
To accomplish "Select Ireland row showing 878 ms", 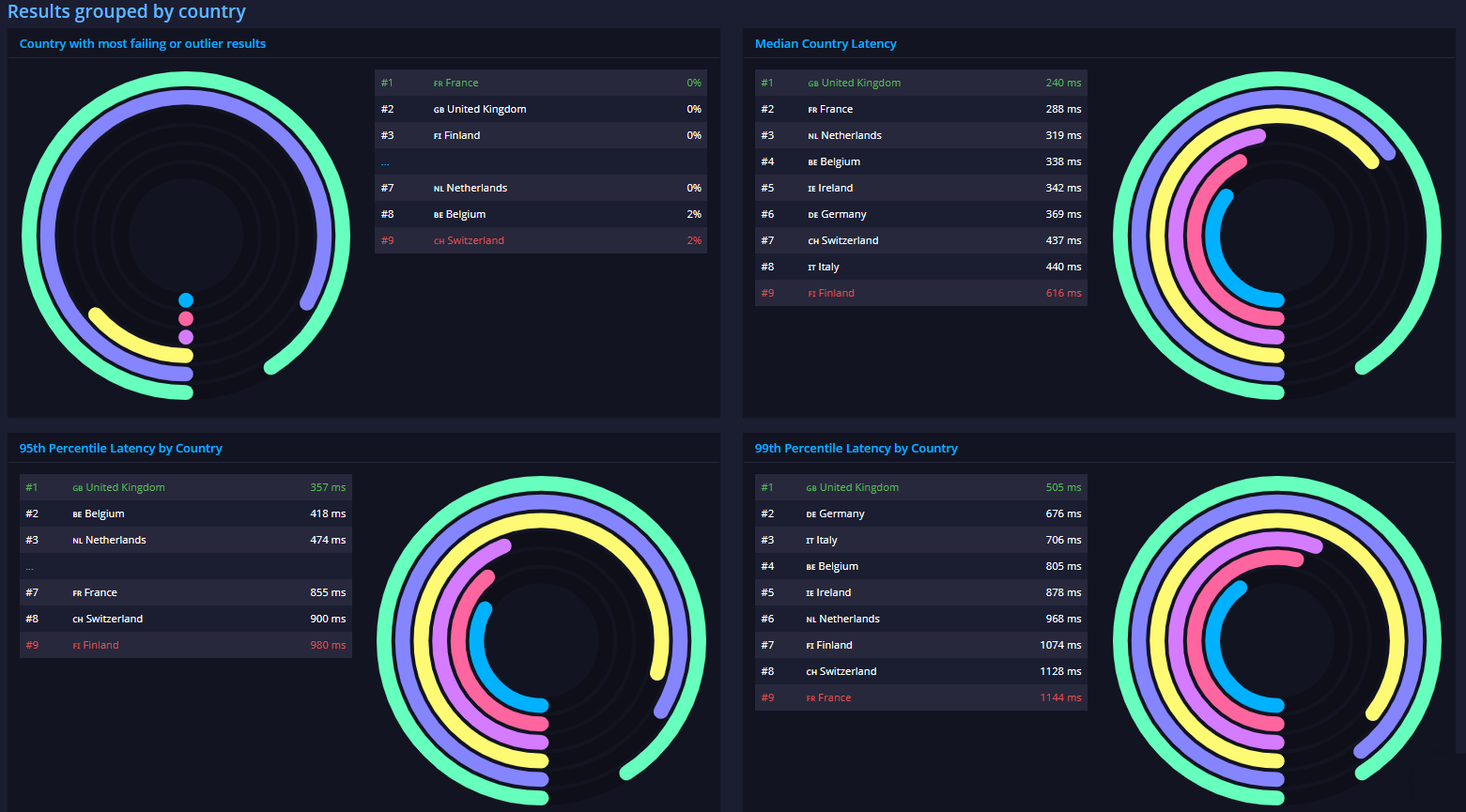I will [x=921, y=592].
